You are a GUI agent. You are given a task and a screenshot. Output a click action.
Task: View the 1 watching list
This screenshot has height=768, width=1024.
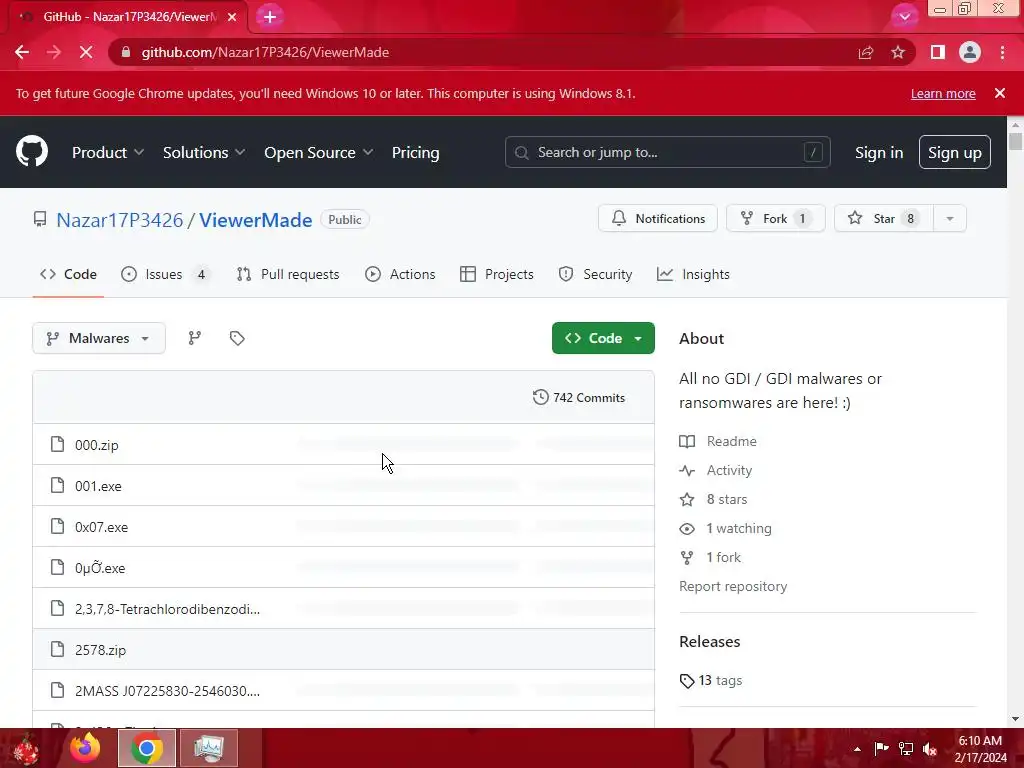pyautogui.click(x=726, y=528)
